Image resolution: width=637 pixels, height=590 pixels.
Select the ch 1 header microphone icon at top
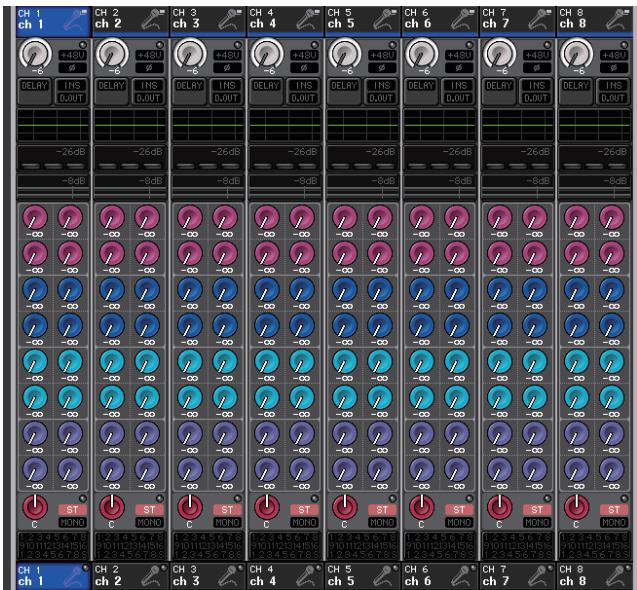coord(74,20)
